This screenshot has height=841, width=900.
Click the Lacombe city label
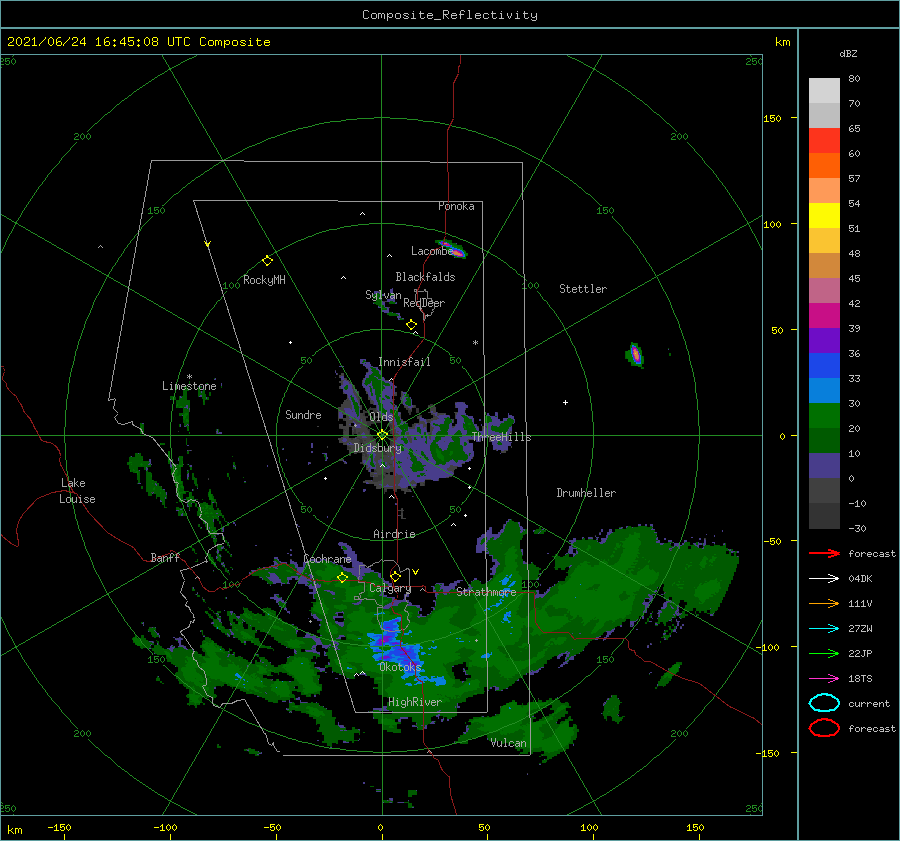tap(432, 251)
